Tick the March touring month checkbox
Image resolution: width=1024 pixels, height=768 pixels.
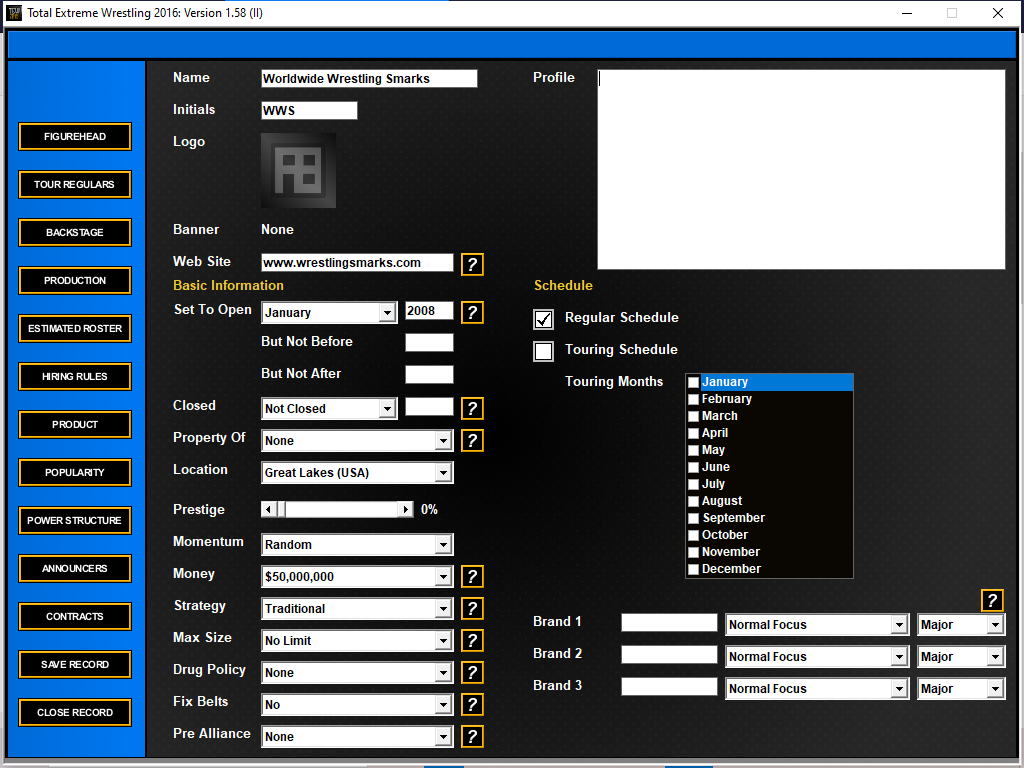coord(693,416)
